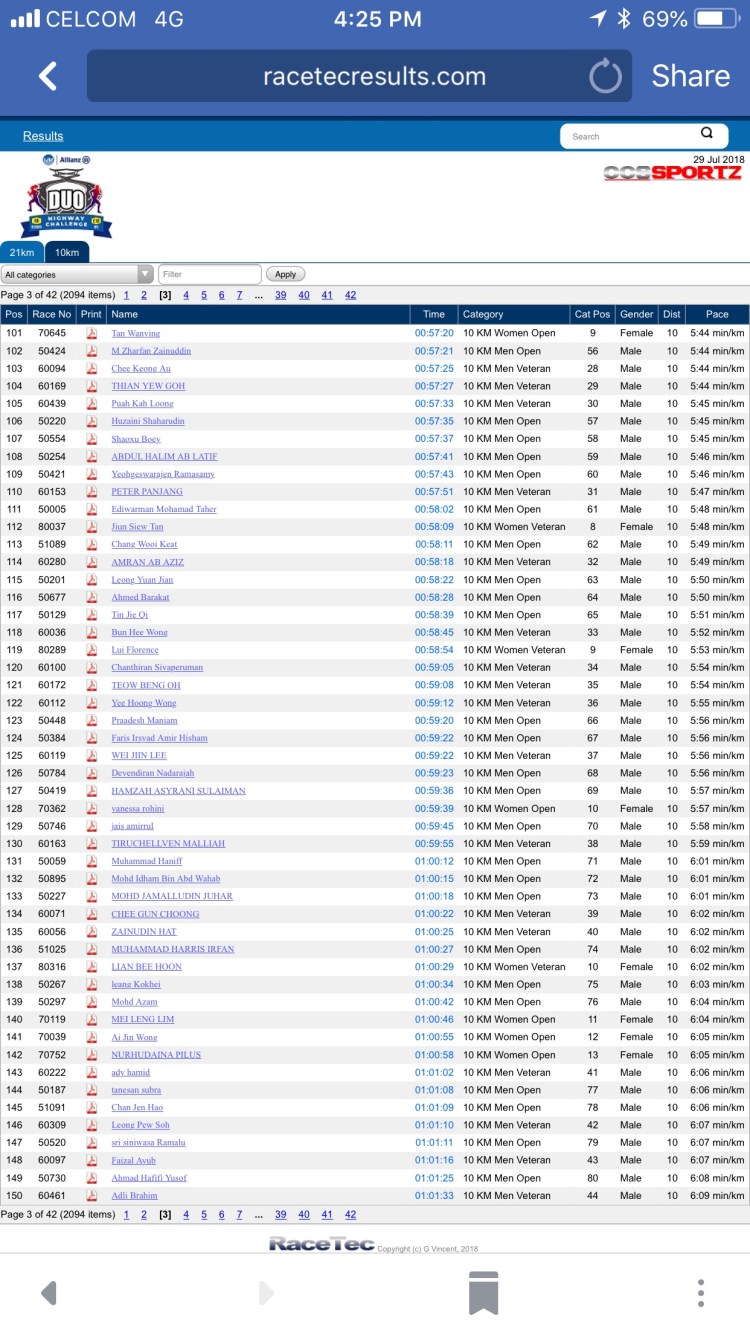Click the search magnifier icon
Viewport: 750px width, 1333px height.
[707, 134]
